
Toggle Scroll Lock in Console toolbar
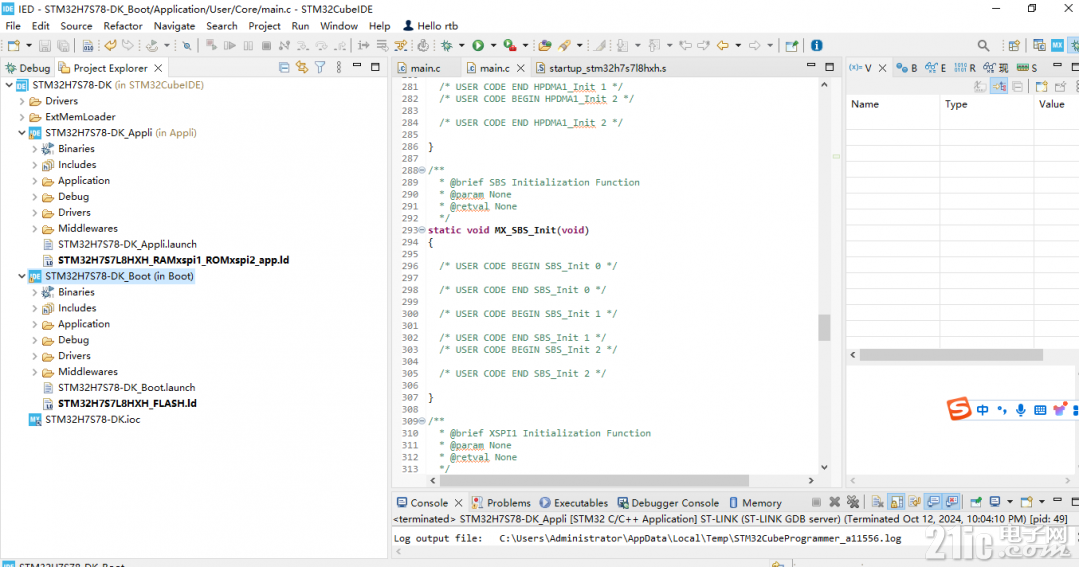coord(897,502)
